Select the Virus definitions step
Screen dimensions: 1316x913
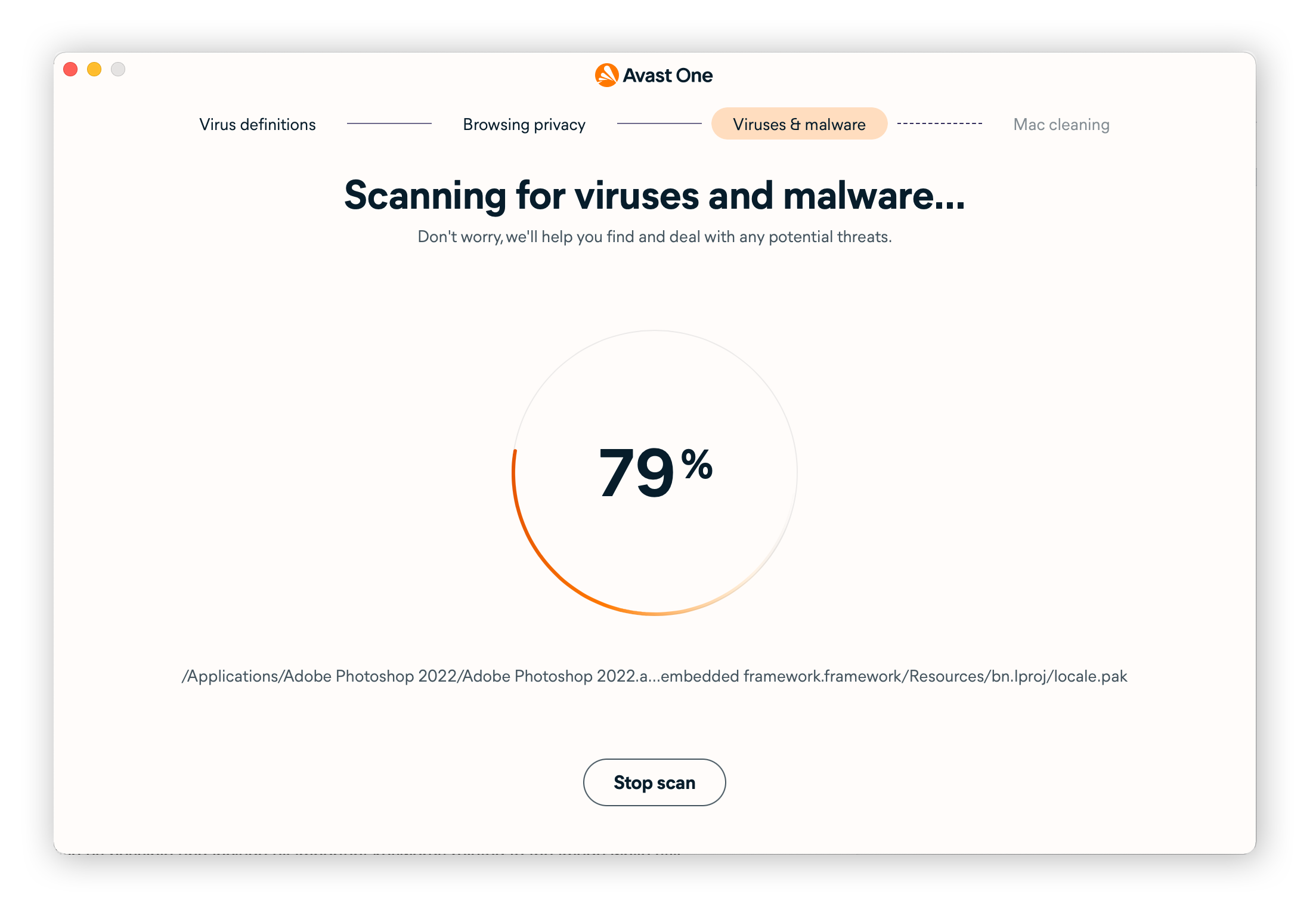(x=258, y=125)
